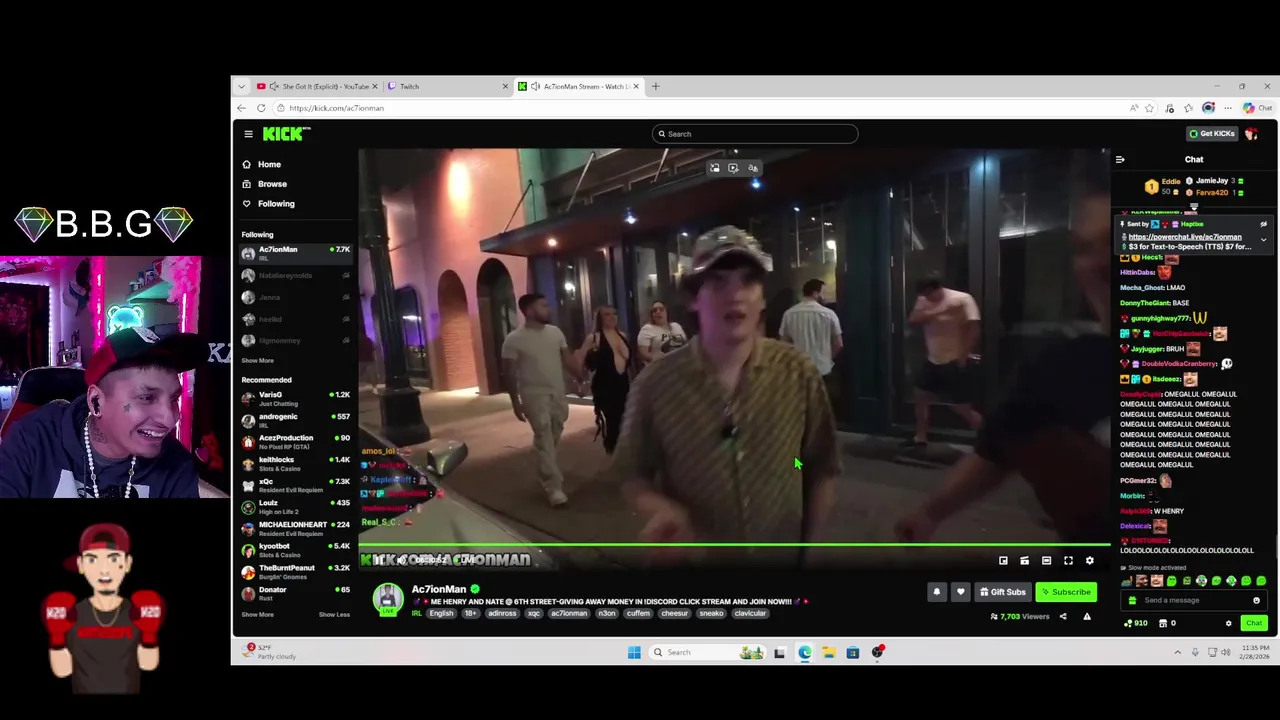
Task: Show hidden system tray icons
Action: point(1177,652)
